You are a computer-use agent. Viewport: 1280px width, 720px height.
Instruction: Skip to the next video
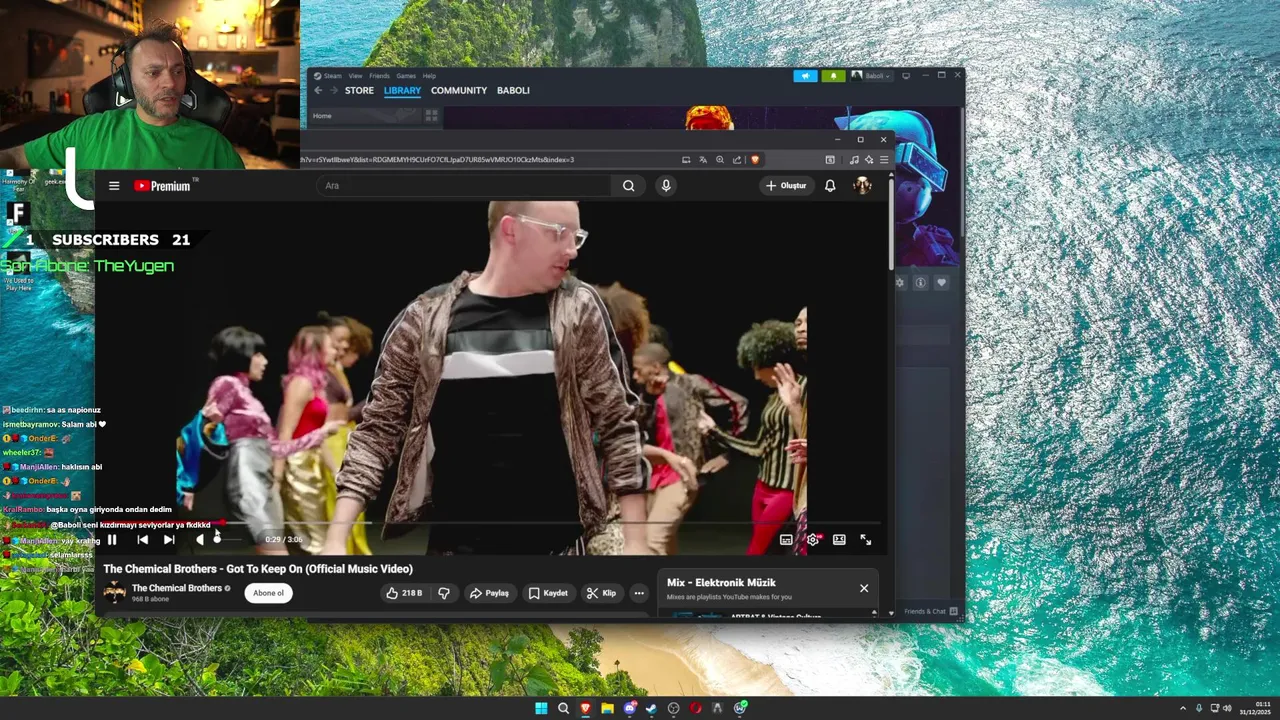169,540
